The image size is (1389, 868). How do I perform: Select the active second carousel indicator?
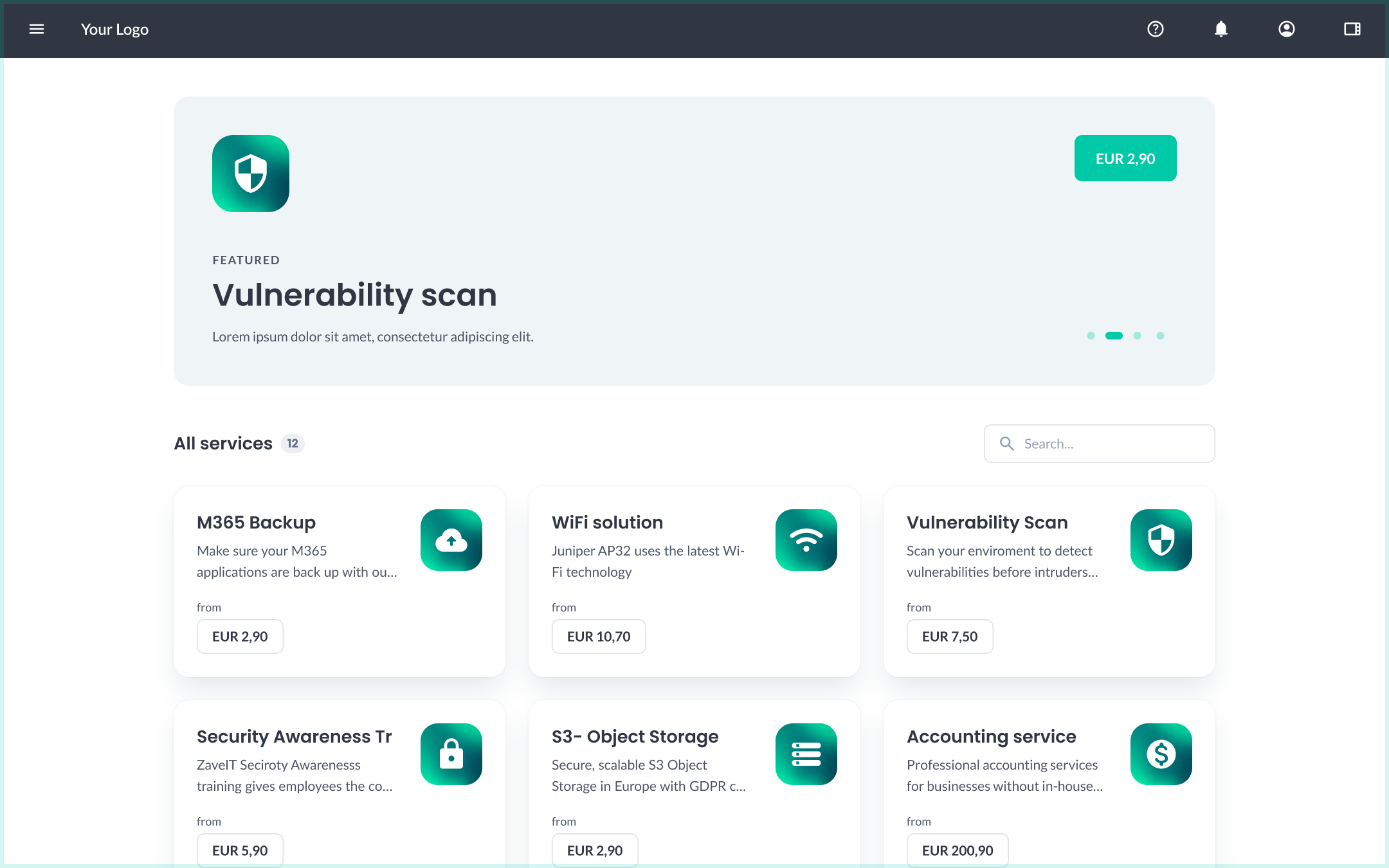tap(1114, 336)
